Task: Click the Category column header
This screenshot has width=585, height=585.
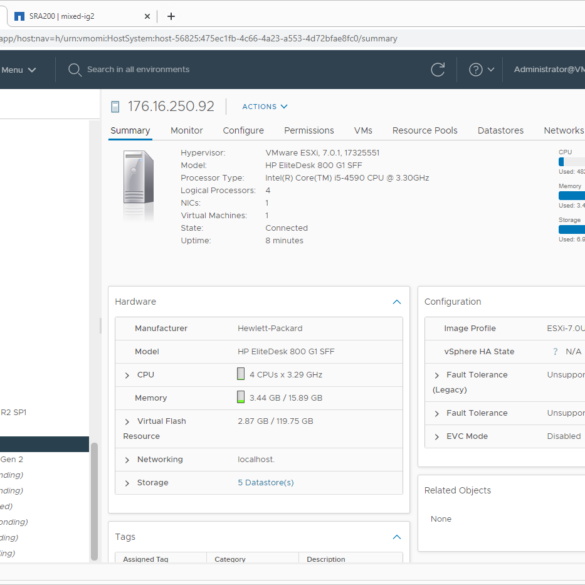Action: pyautogui.click(x=230, y=559)
